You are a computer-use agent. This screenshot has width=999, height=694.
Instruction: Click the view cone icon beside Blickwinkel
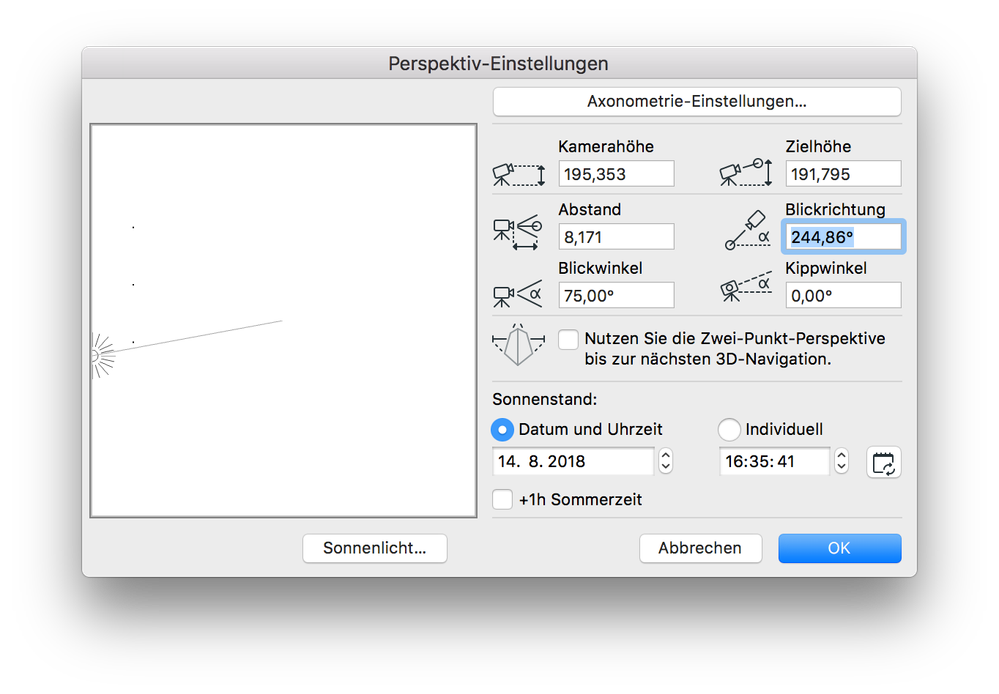[517, 294]
